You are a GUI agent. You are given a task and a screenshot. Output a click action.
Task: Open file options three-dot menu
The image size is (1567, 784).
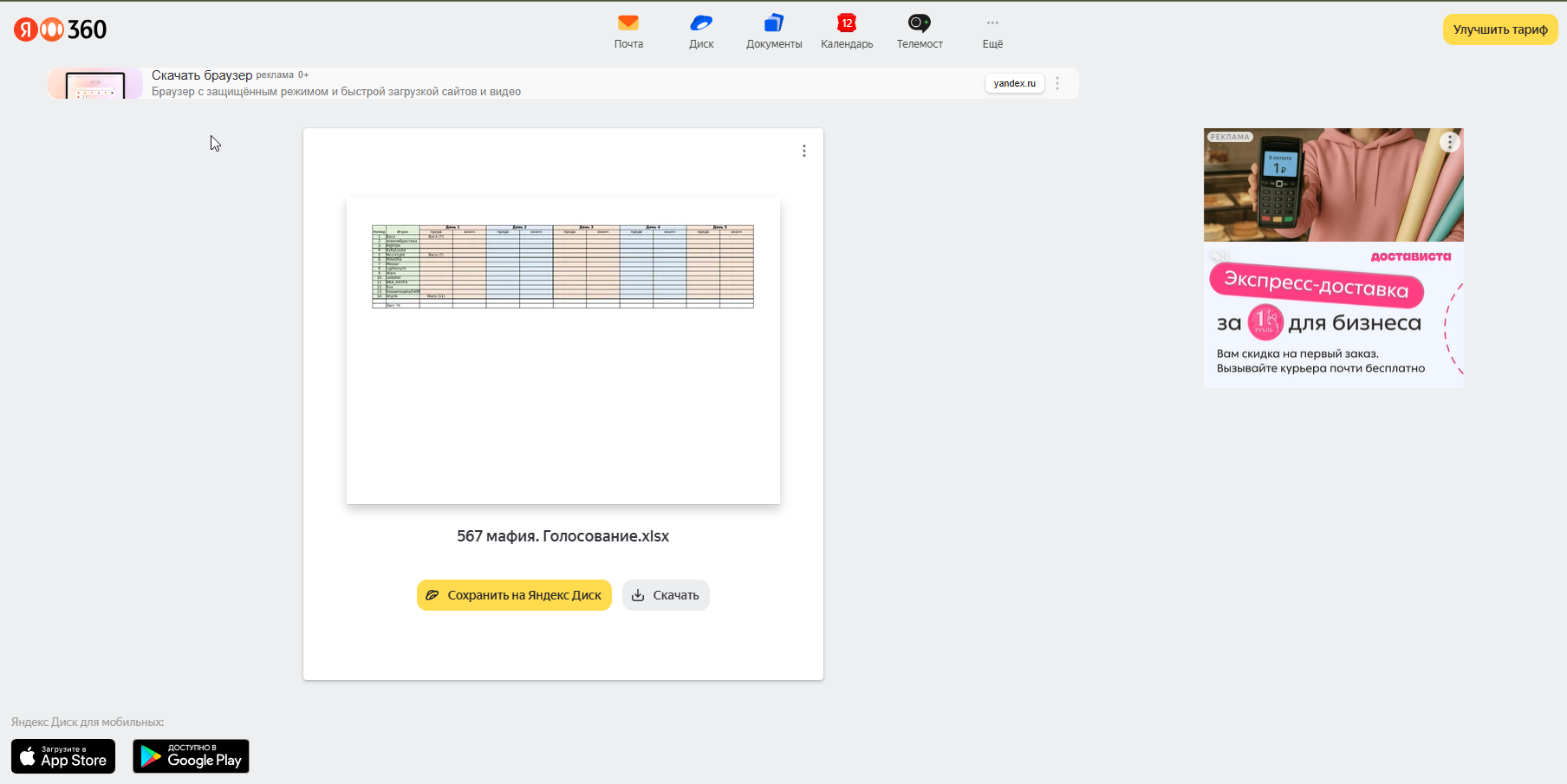(804, 151)
